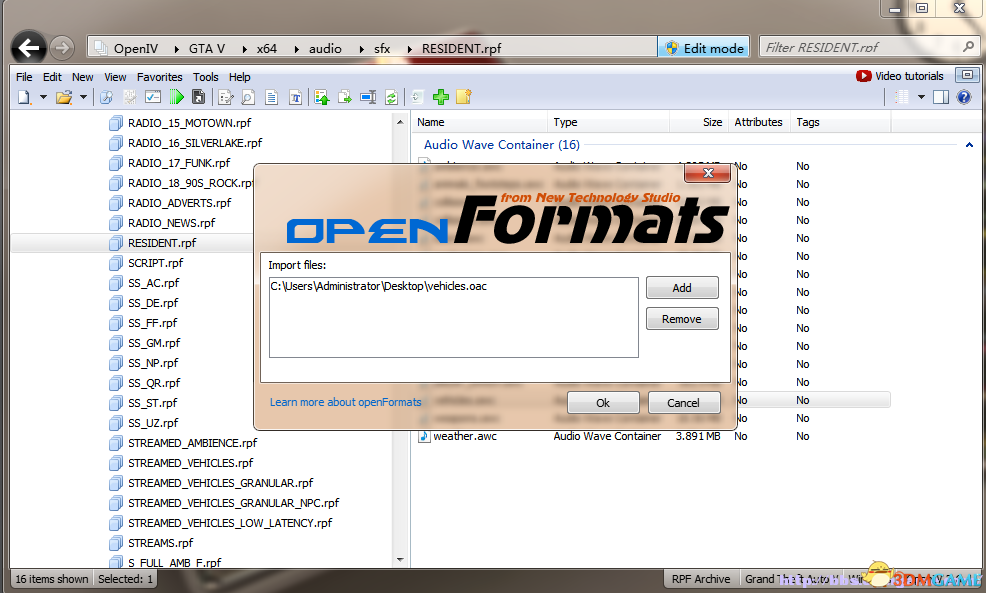This screenshot has height=593, width=986.
Task: Click the search magnifier in the filter box
Action: click(968, 47)
